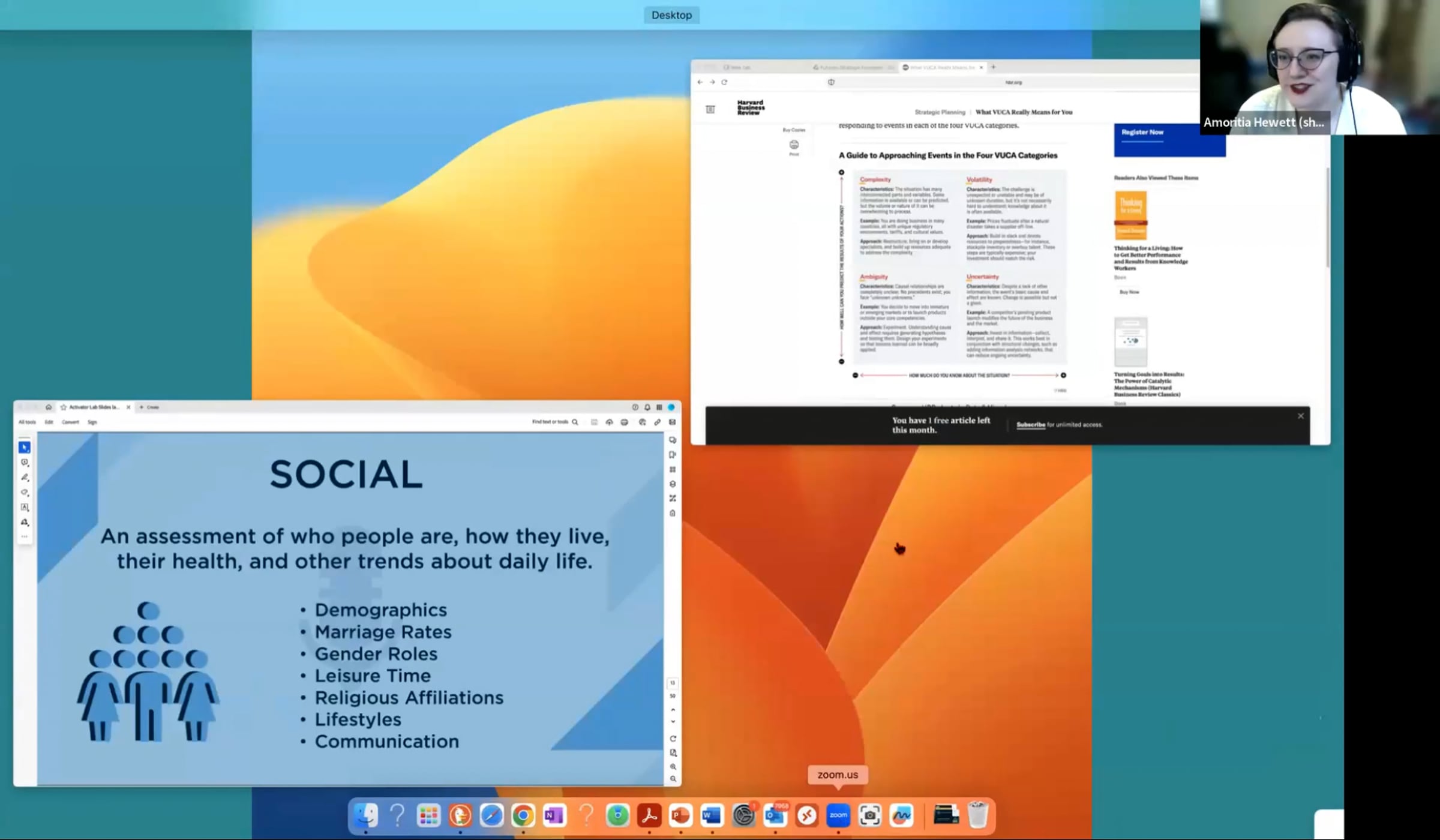Choose the add comment tool in Acrobat sidebar
The width and height of the screenshot is (1440, 840).
25,462
